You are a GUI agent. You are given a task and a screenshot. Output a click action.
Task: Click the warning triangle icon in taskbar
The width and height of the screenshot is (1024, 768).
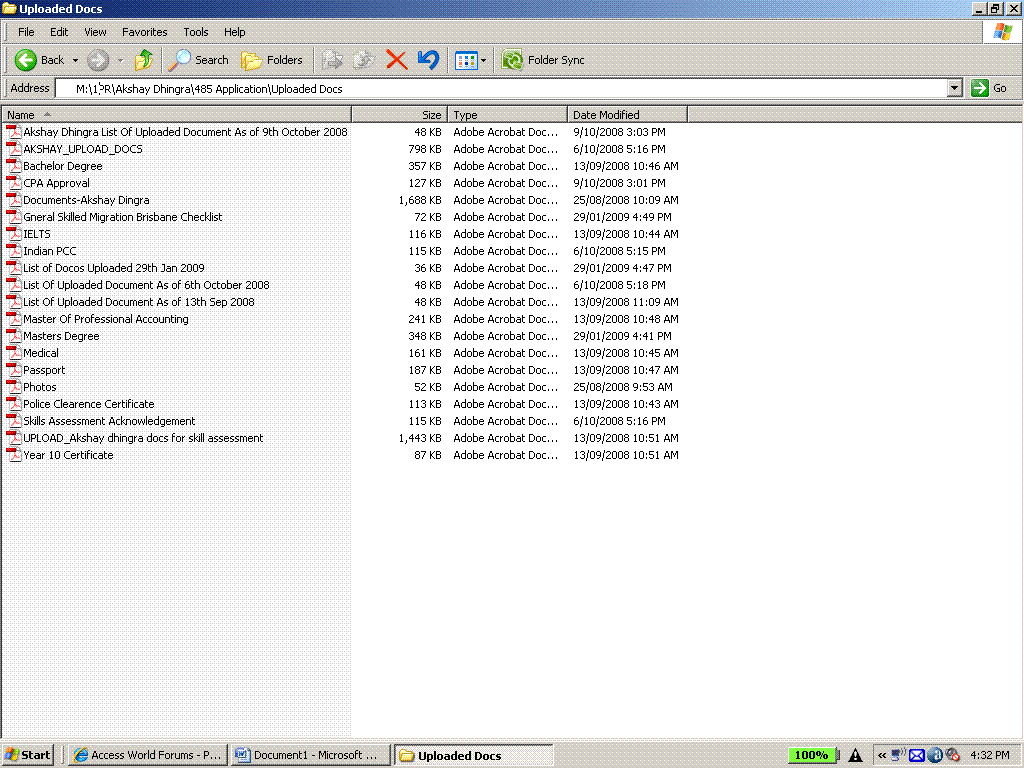tap(856, 755)
